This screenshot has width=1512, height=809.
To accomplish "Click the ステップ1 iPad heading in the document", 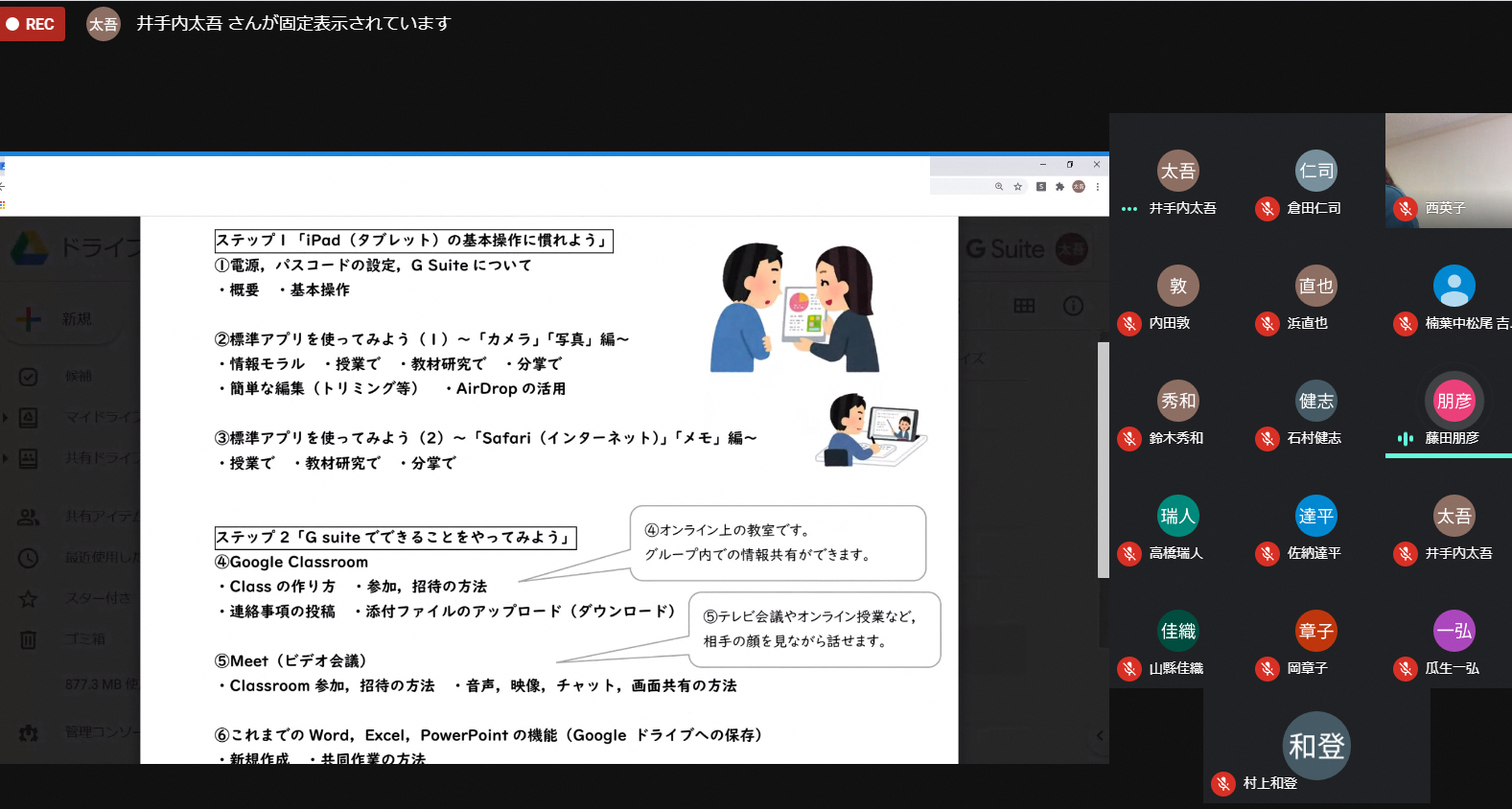I will click(413, 241).
